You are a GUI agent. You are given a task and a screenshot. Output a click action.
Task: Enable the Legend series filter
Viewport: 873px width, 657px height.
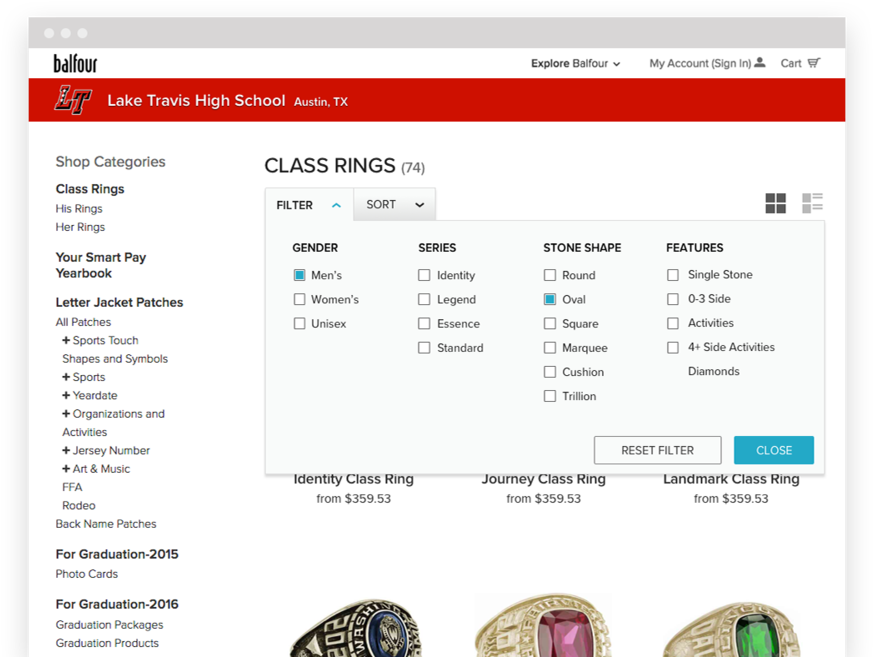pyautogui.click(x=424, y=300)
